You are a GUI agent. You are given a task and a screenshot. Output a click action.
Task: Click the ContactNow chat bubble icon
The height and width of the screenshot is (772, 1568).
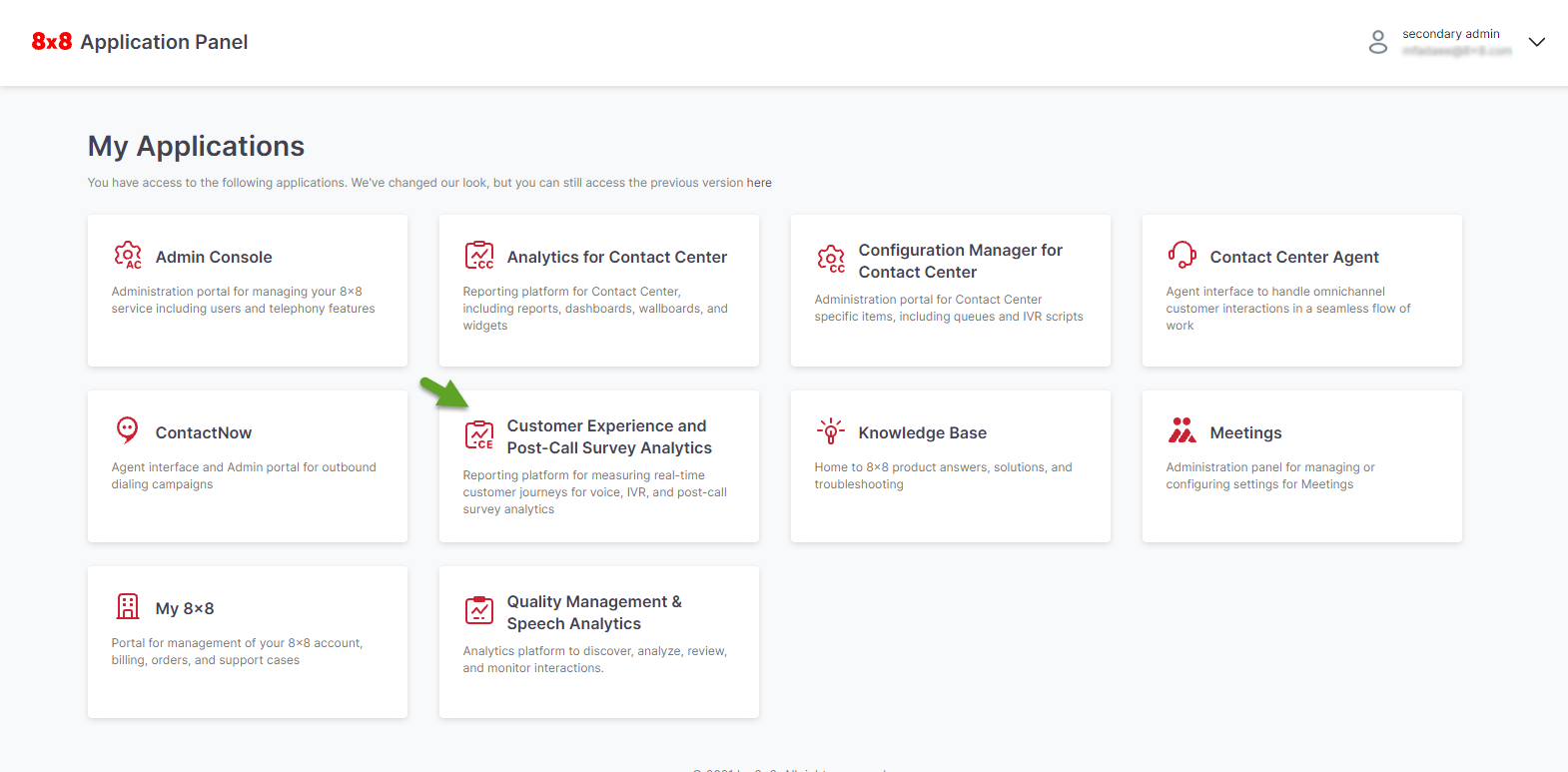click(x=128, y=430)
